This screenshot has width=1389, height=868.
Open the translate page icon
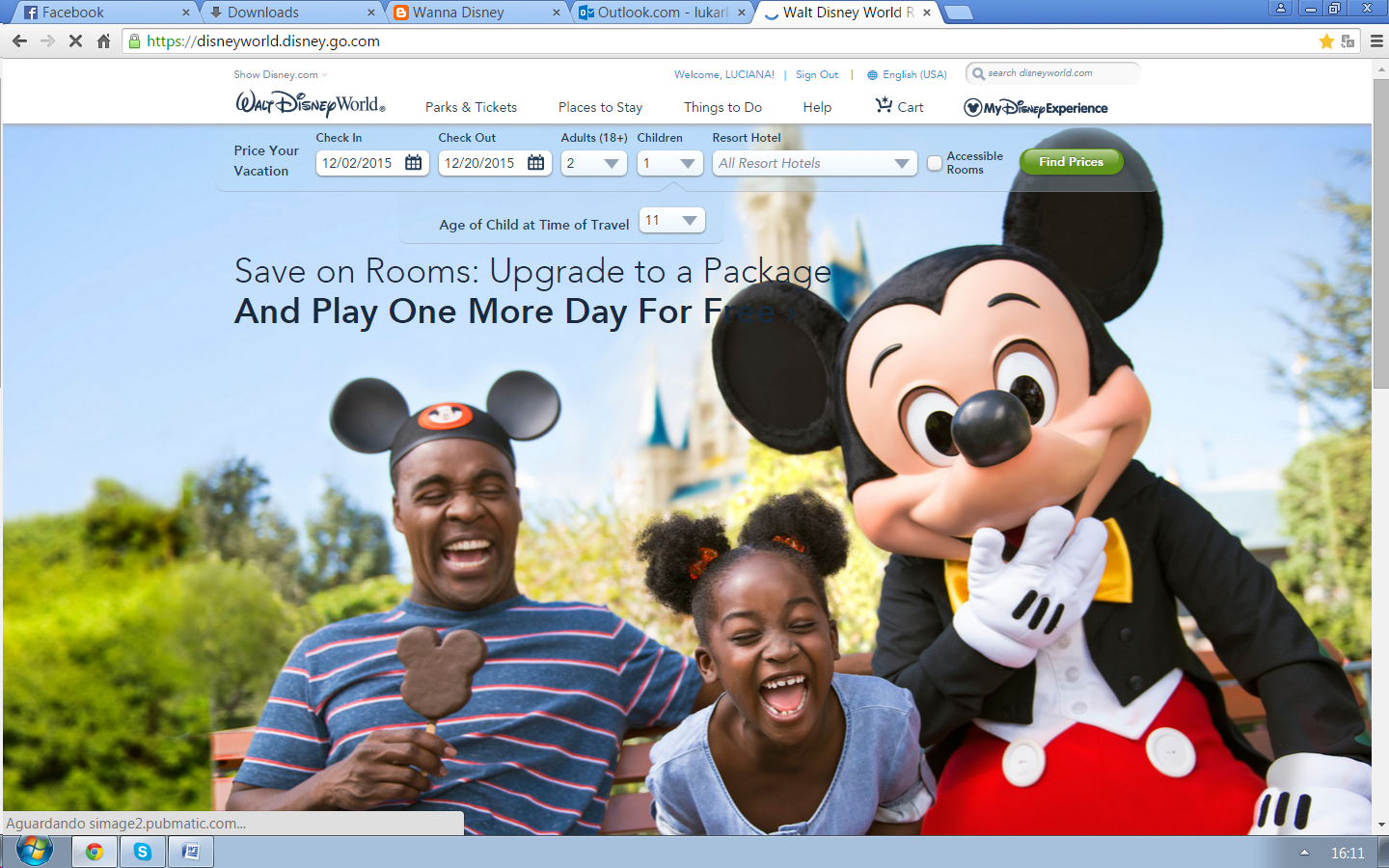point(1348,41)
